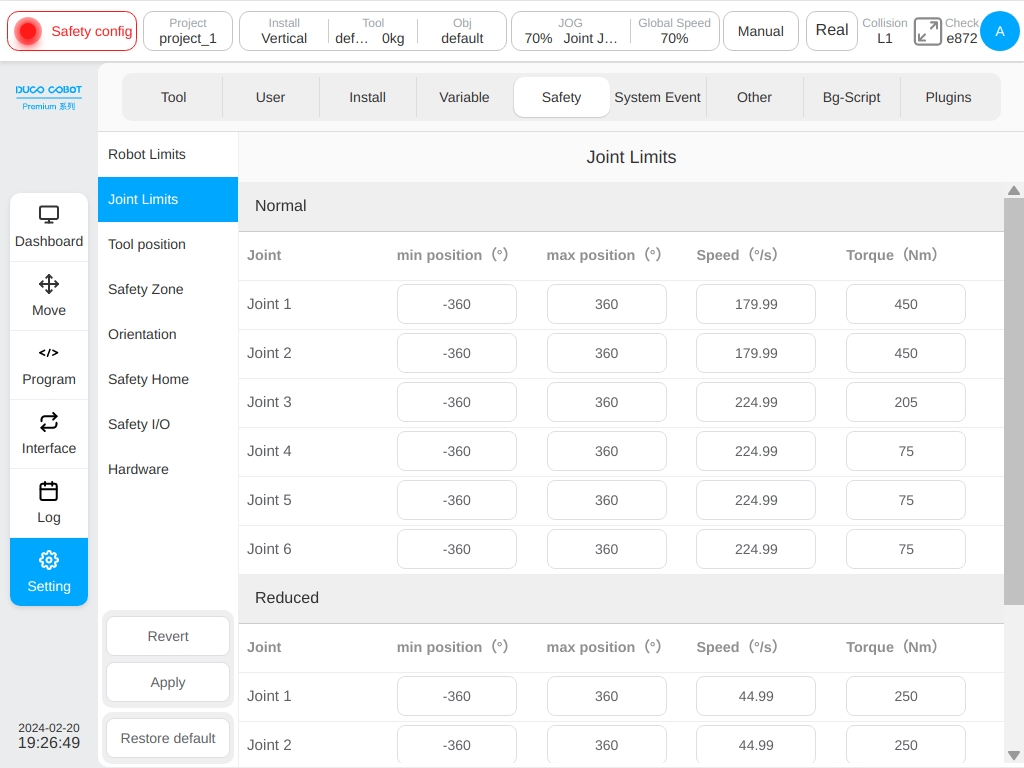This screenshot has height=768, width=1024.
Task: Open the Program code icon
Action: pos(49,353)
